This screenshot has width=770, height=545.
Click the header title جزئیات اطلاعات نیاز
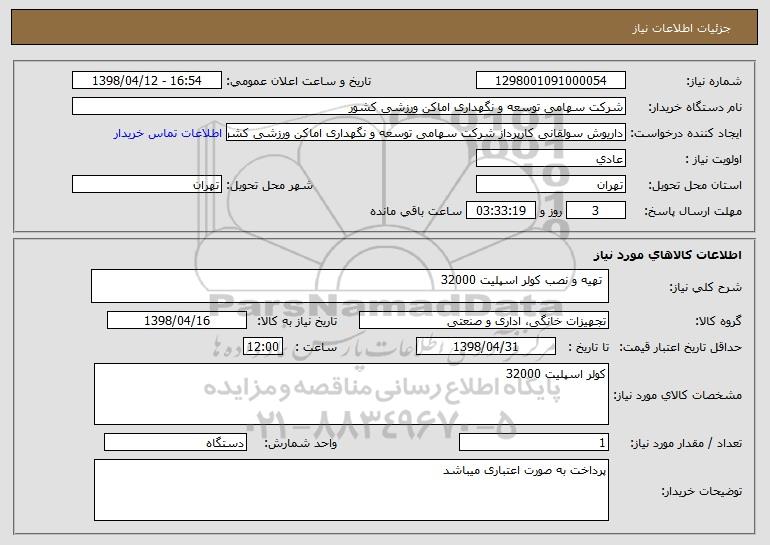681,28
